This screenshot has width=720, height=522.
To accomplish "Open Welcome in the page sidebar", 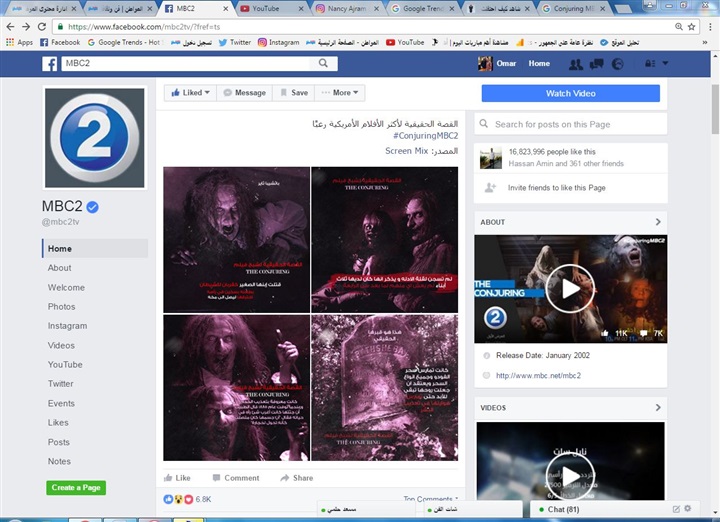I will click(66, 287).
